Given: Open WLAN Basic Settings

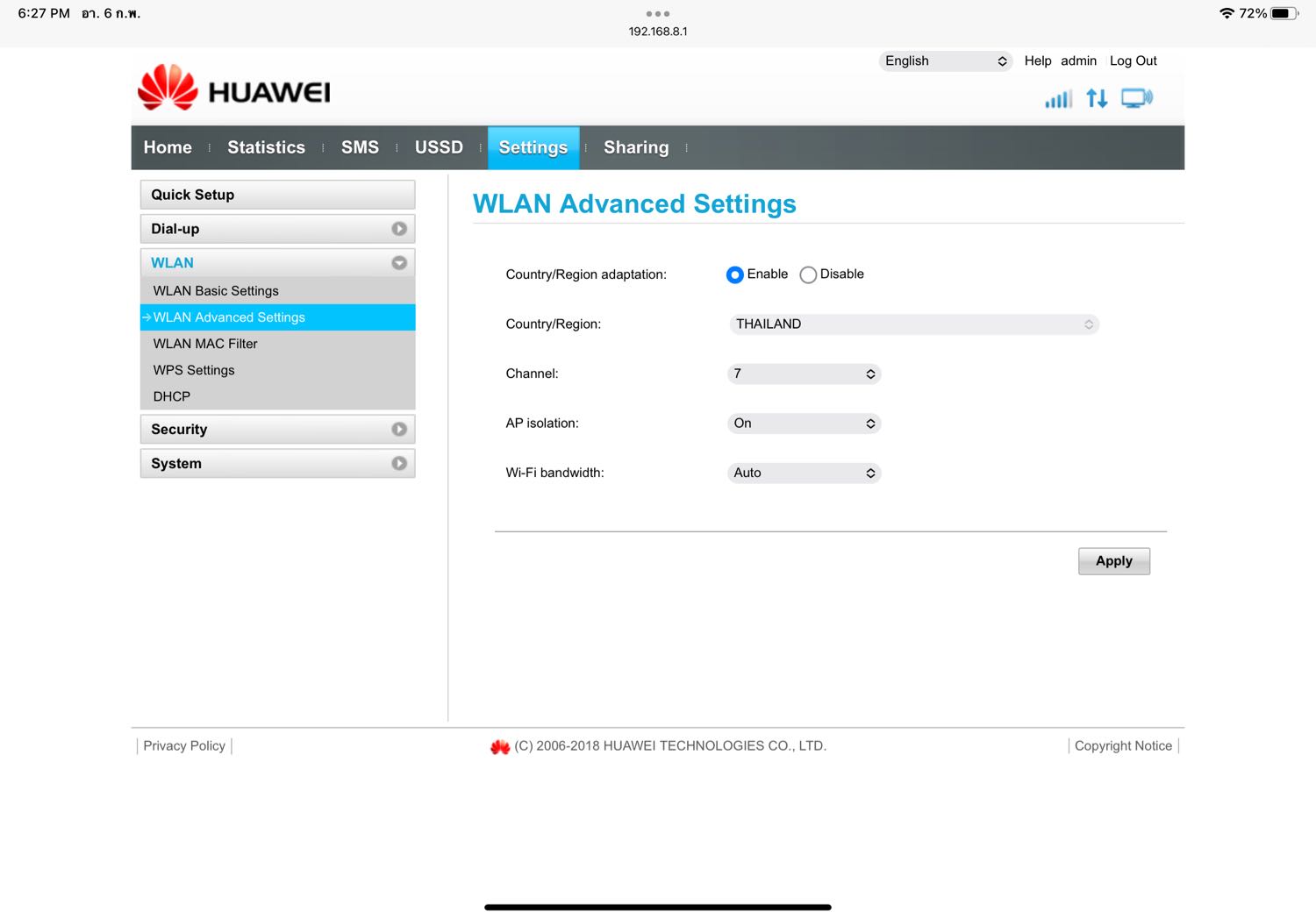Looking at the screenshot, I should [277, 291].
